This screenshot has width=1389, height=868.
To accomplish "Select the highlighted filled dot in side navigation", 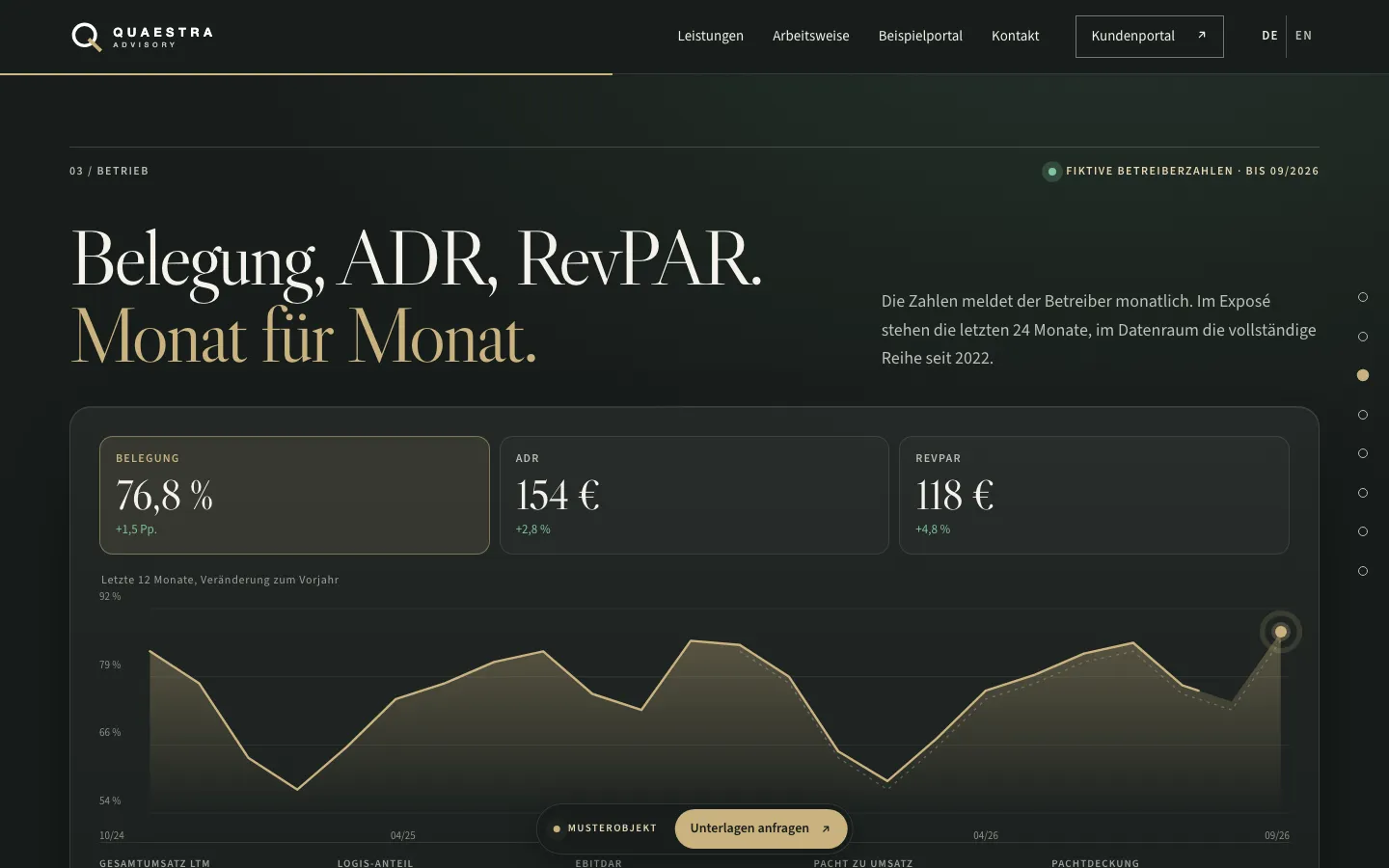I will (x=1363, y=375).
